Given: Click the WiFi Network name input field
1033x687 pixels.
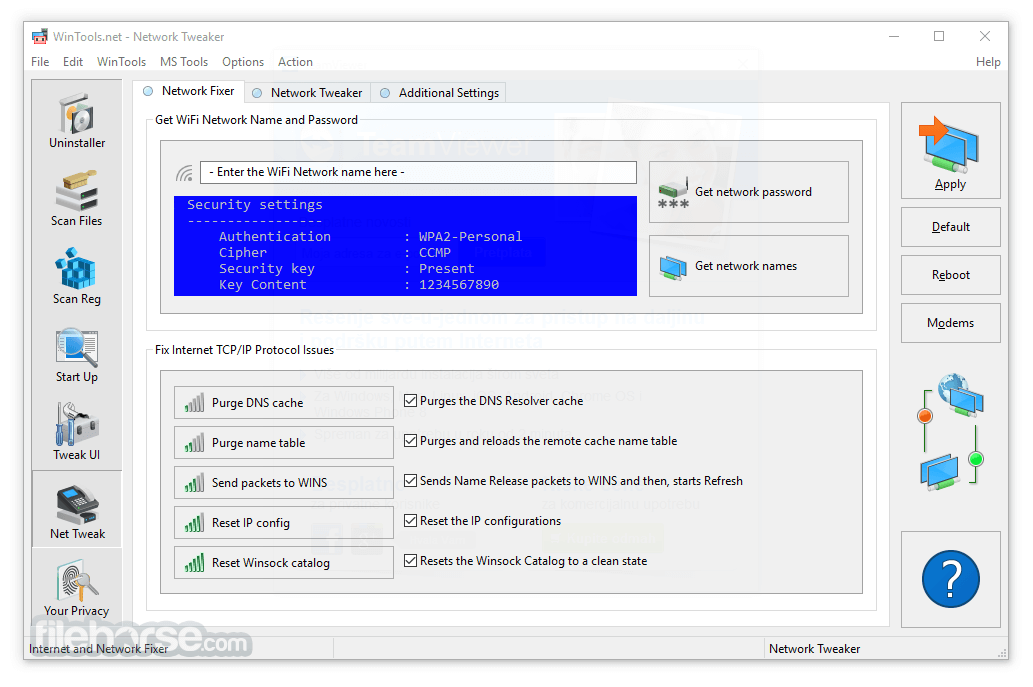Looking at the screenshot, I should 418,173.
